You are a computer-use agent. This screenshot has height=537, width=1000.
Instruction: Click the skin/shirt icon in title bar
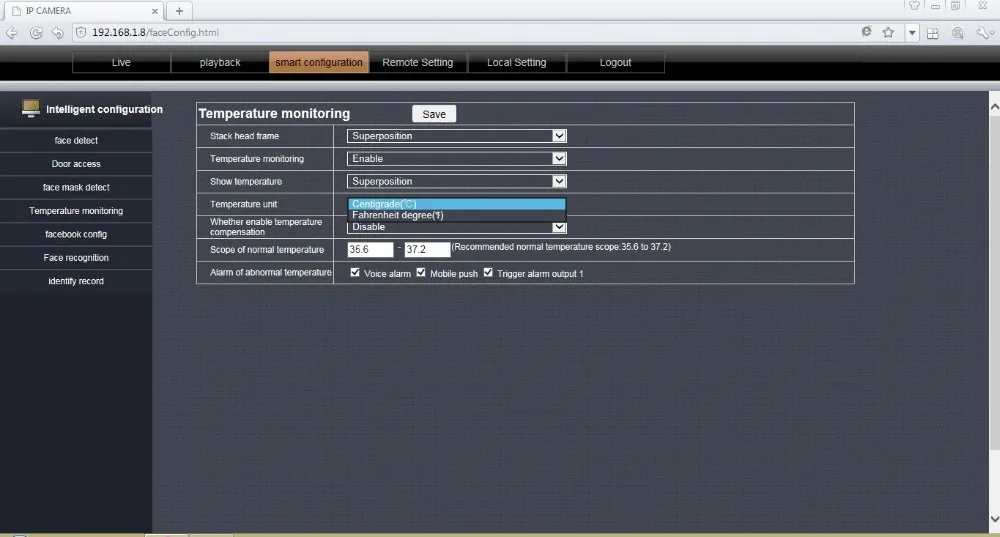[914, 6]
